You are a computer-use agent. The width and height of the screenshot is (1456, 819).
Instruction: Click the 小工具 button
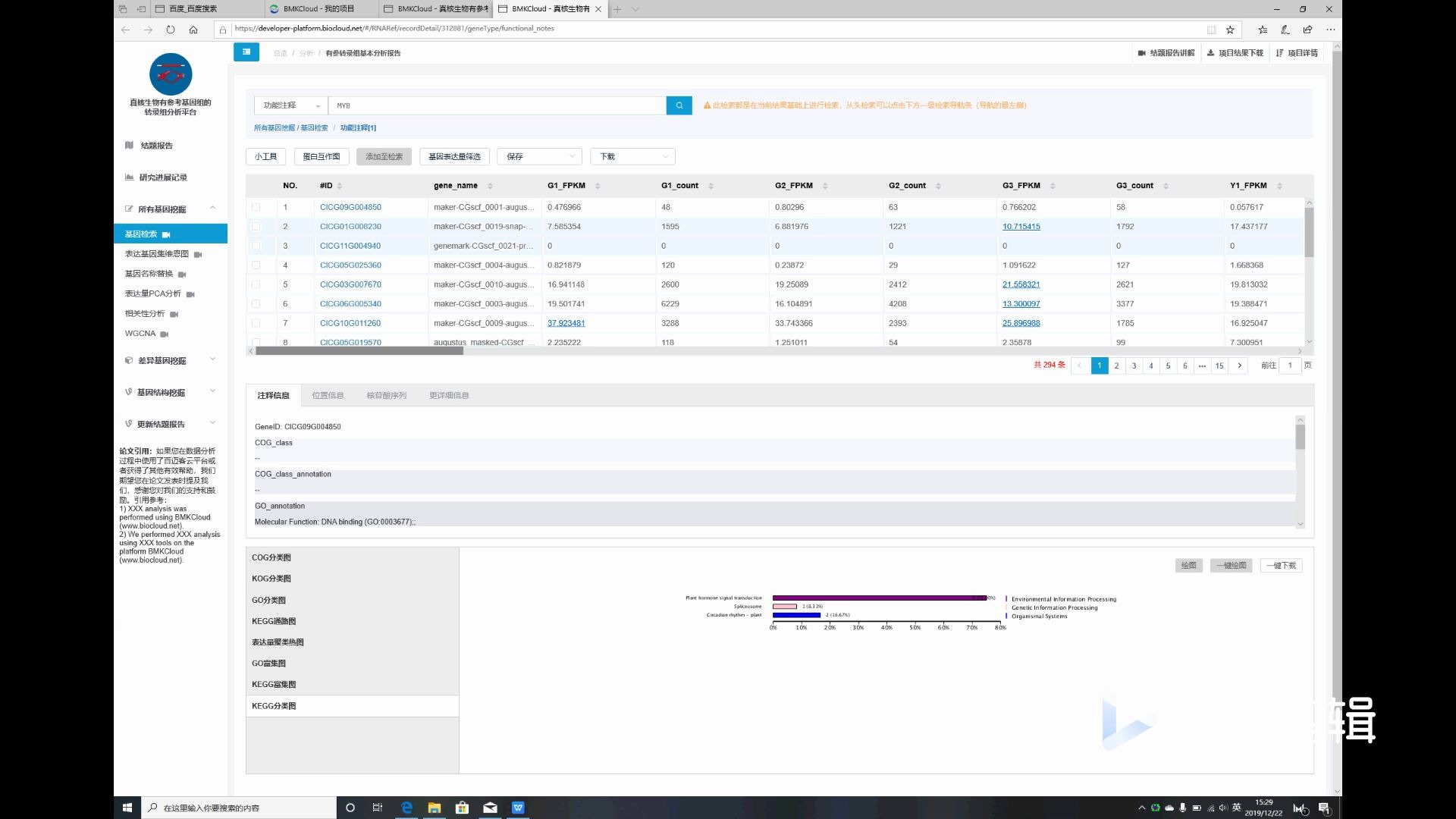(265, 156)
